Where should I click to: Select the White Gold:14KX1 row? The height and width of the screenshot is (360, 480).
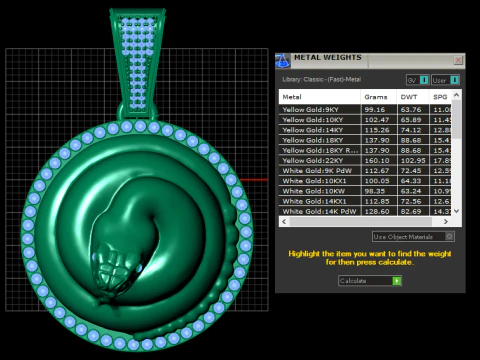365,201
